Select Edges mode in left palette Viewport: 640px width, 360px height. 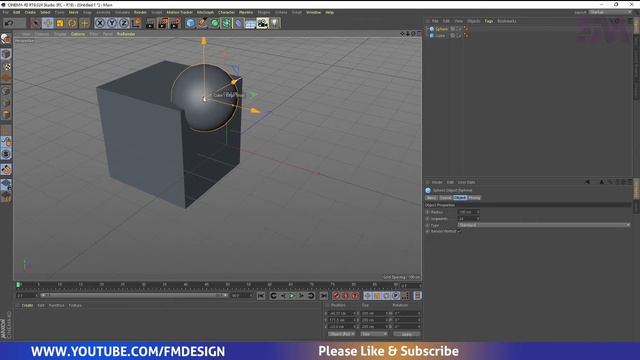click(x=6, y=103)
